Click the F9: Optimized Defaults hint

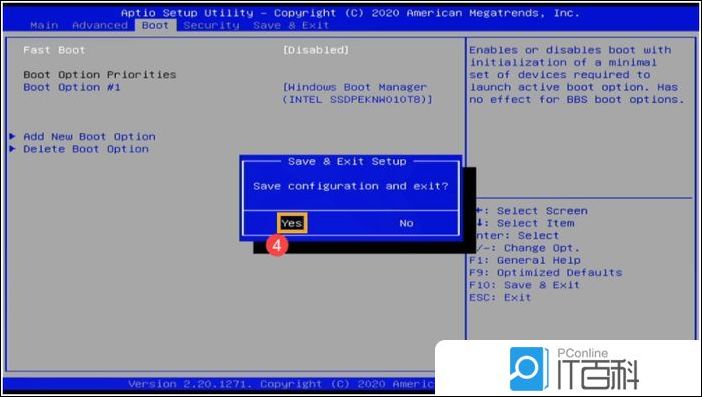545,272
